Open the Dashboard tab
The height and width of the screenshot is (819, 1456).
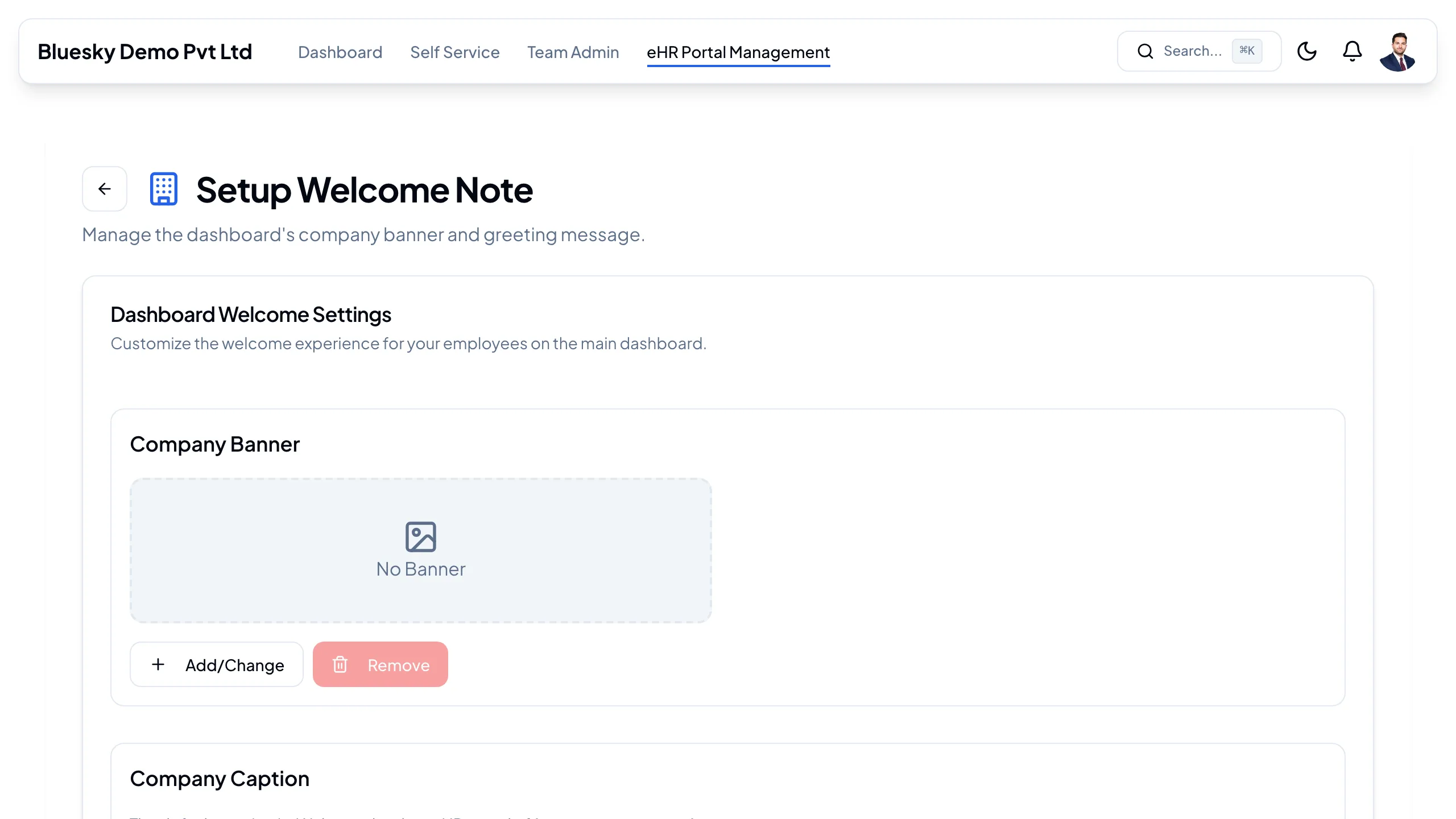click(340, 52)
